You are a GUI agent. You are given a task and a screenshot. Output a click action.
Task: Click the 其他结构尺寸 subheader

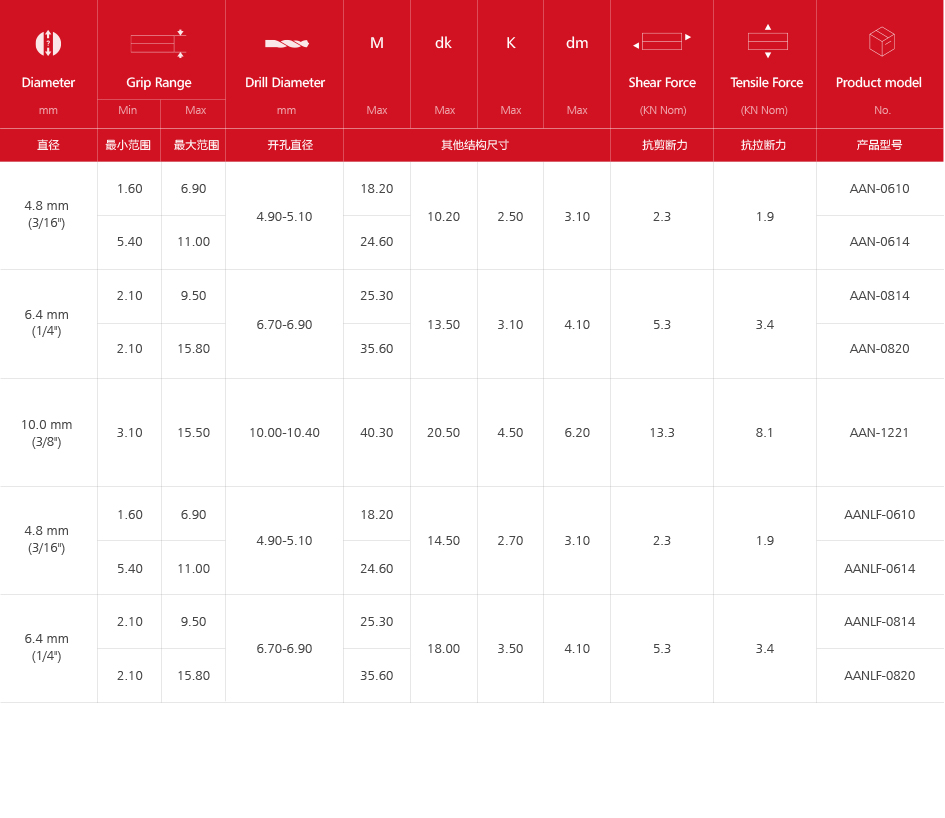[476, 145]
